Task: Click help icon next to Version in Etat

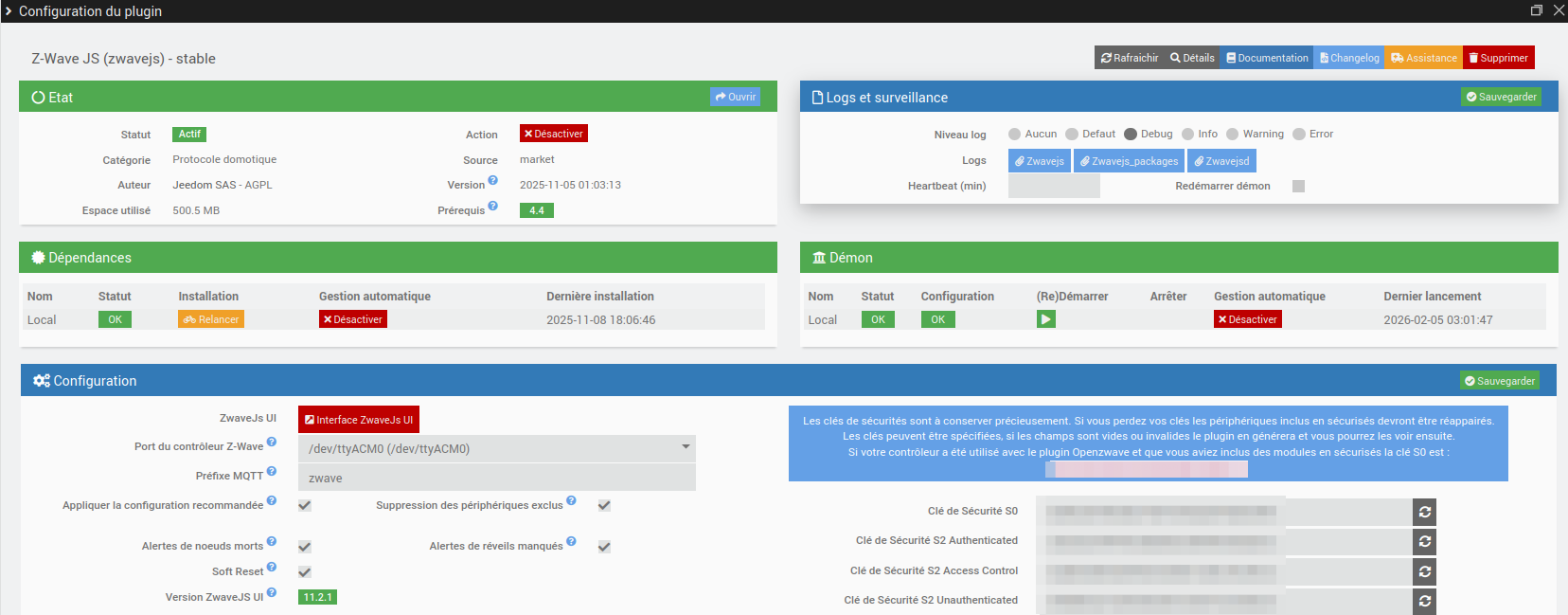Action: tap(492, 180)
